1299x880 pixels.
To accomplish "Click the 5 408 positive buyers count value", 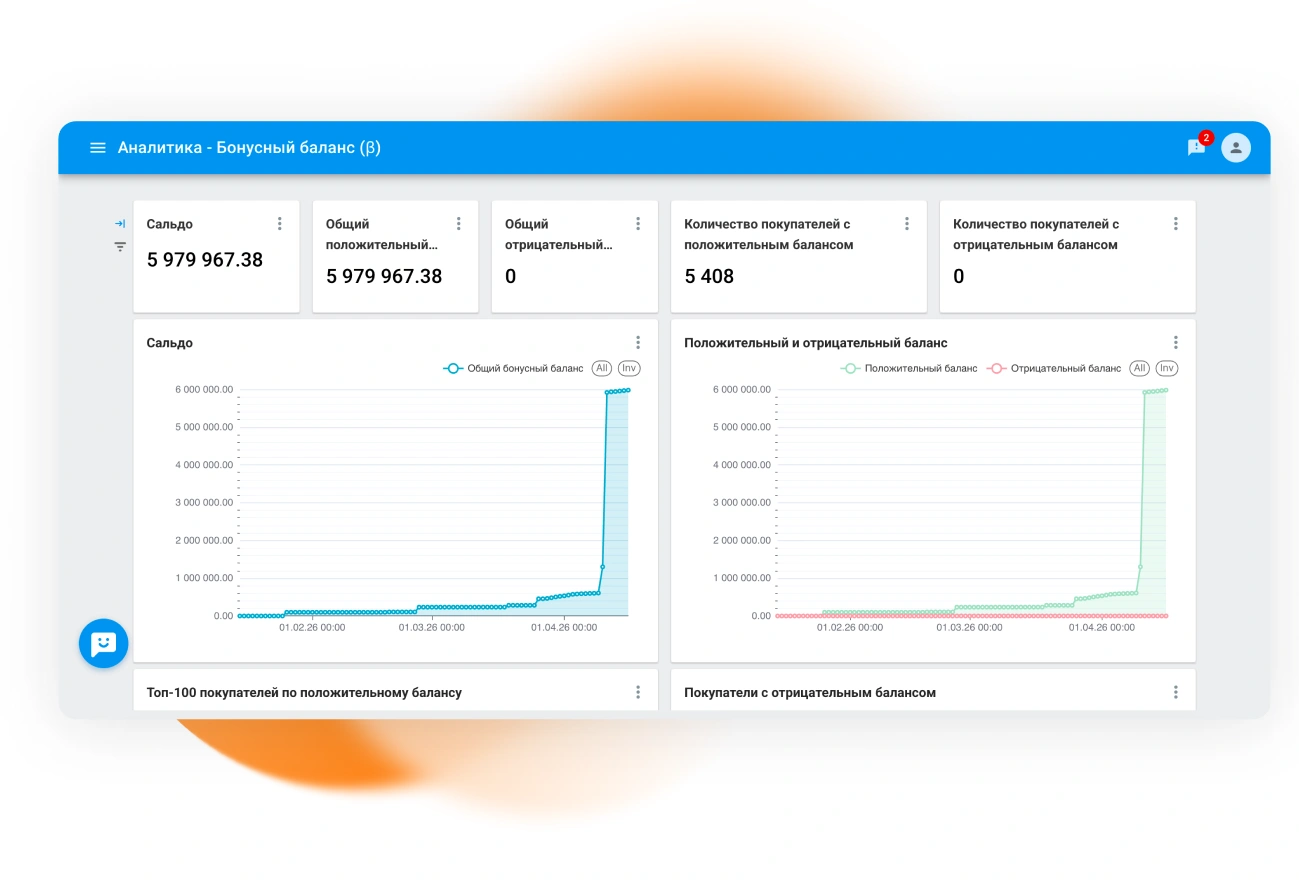I will coord(709,277).
